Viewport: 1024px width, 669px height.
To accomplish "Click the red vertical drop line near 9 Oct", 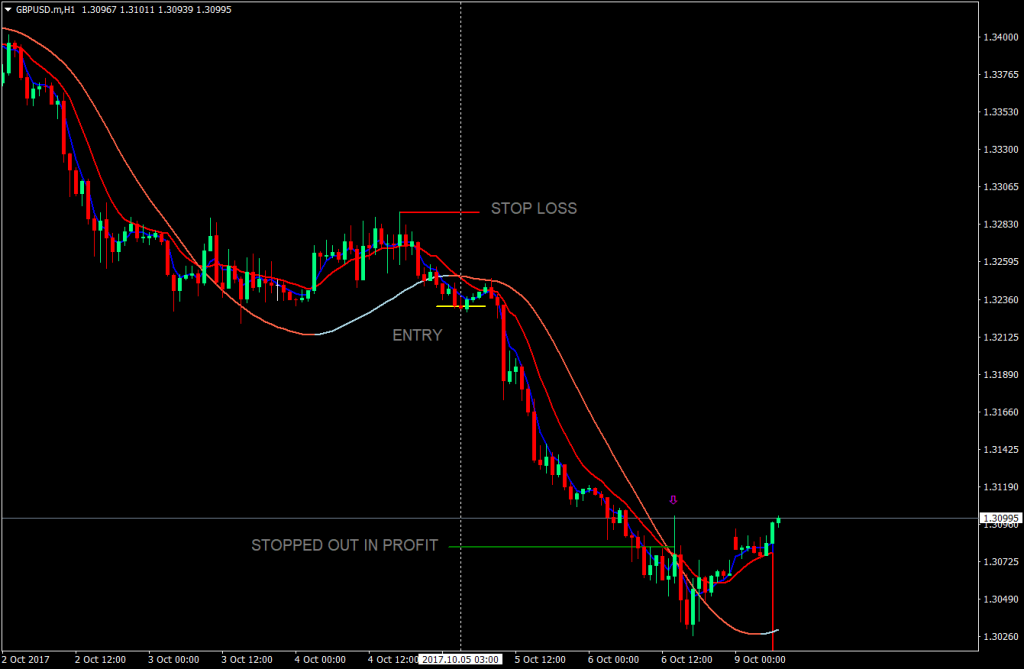I will point(771,600).
